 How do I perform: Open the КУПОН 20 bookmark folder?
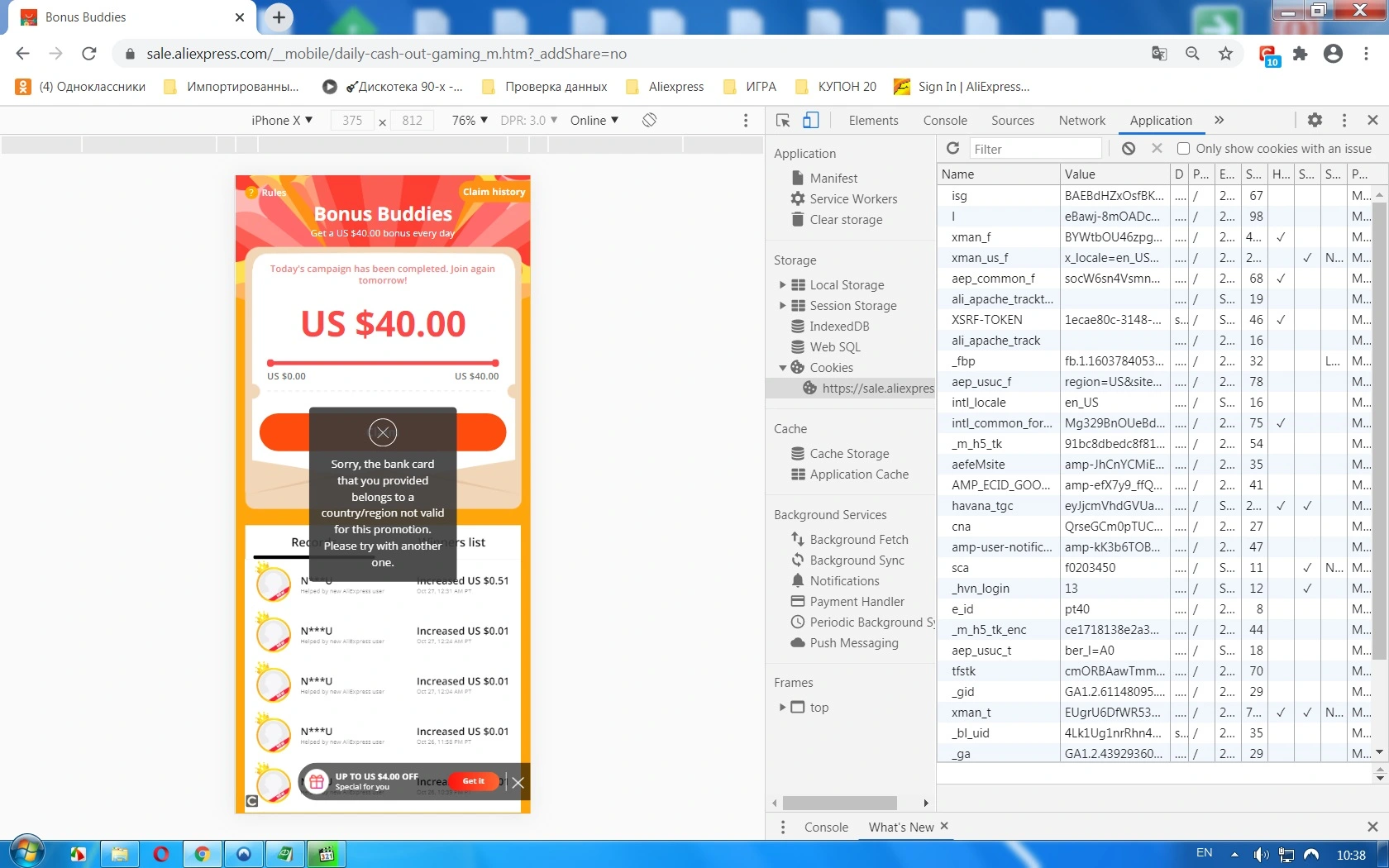pos(836,87)
